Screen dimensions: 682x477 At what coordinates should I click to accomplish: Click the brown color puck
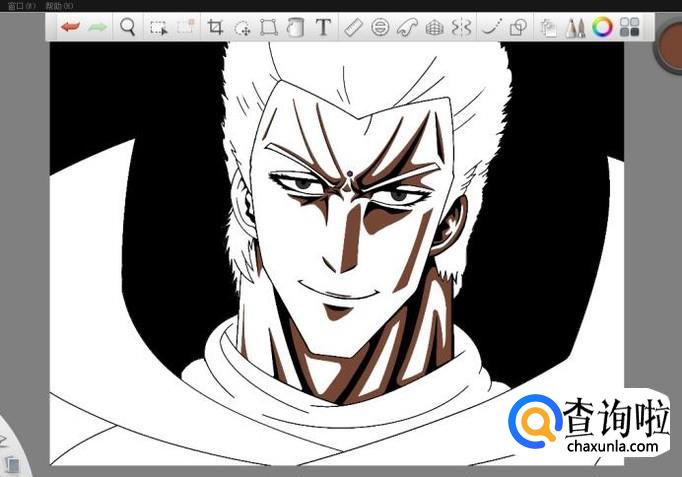[670, 46]
